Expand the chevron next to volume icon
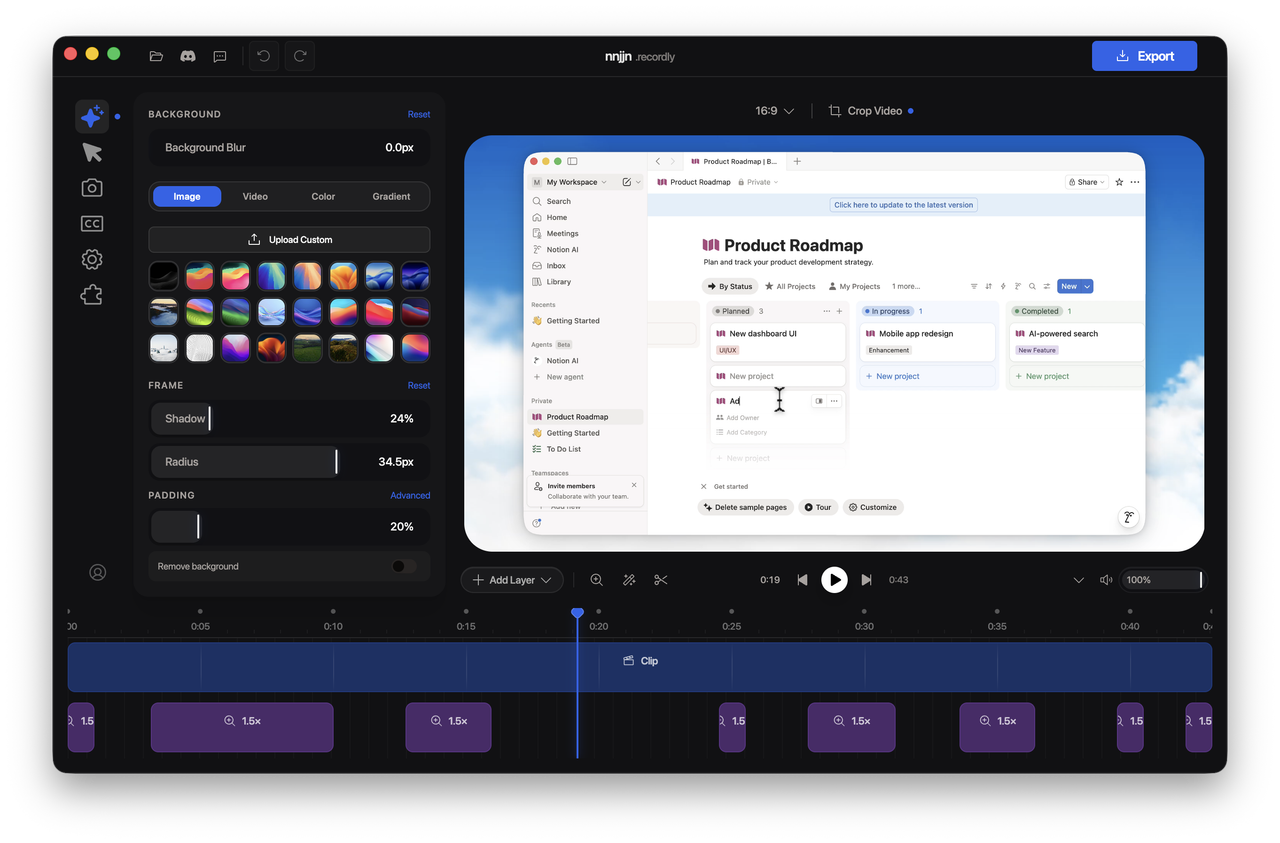The image size is (1280, 843). click(x=1079, y=580)
